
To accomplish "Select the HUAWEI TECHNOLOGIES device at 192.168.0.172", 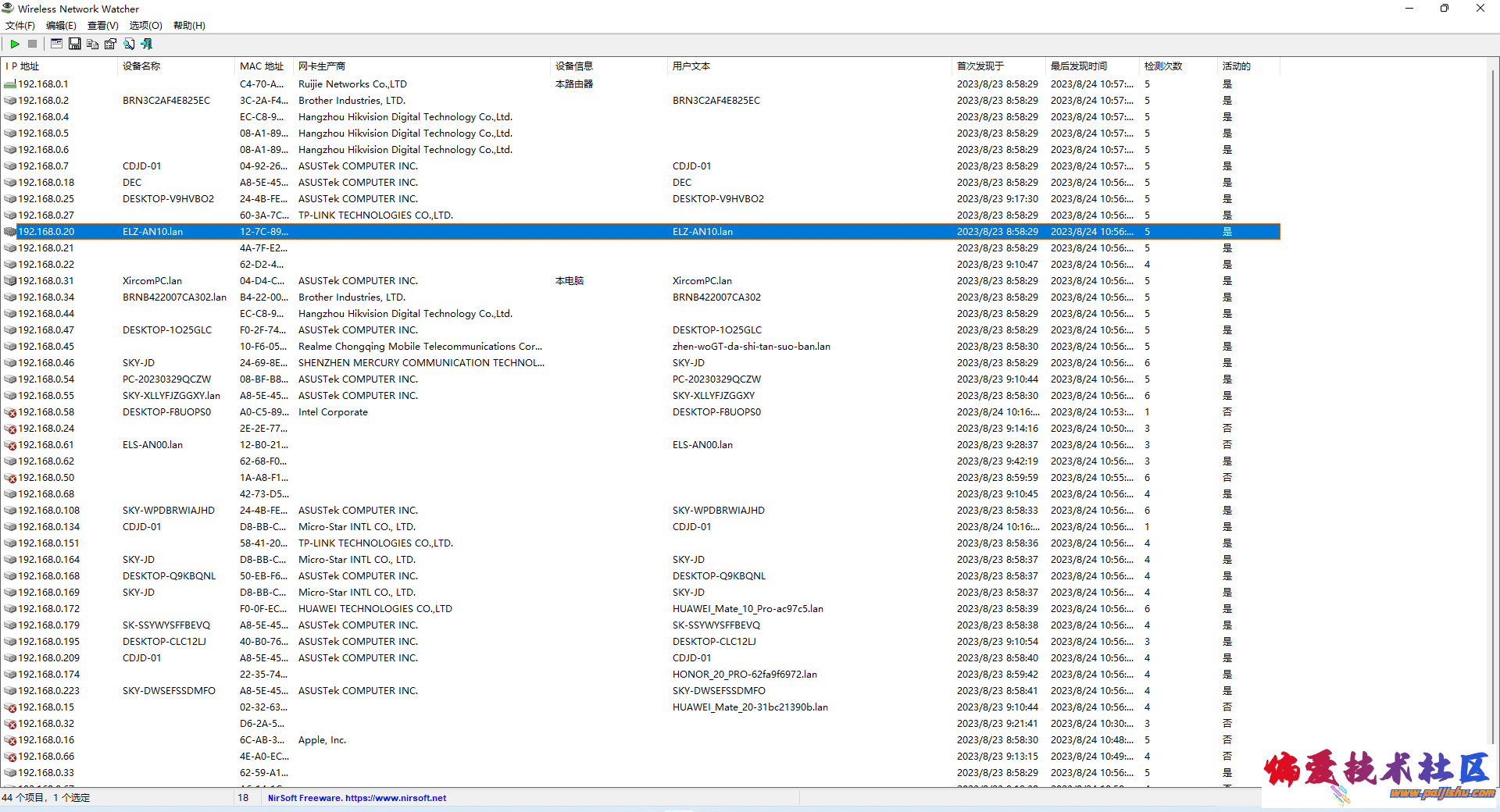I will [x=375, y=609].
